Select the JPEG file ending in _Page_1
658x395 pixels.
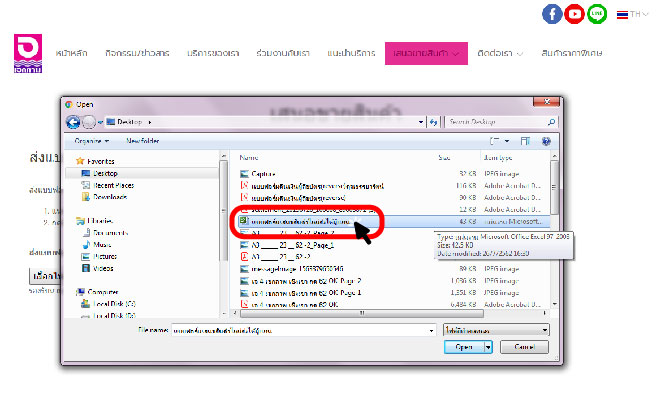click(x=292, y=245)
